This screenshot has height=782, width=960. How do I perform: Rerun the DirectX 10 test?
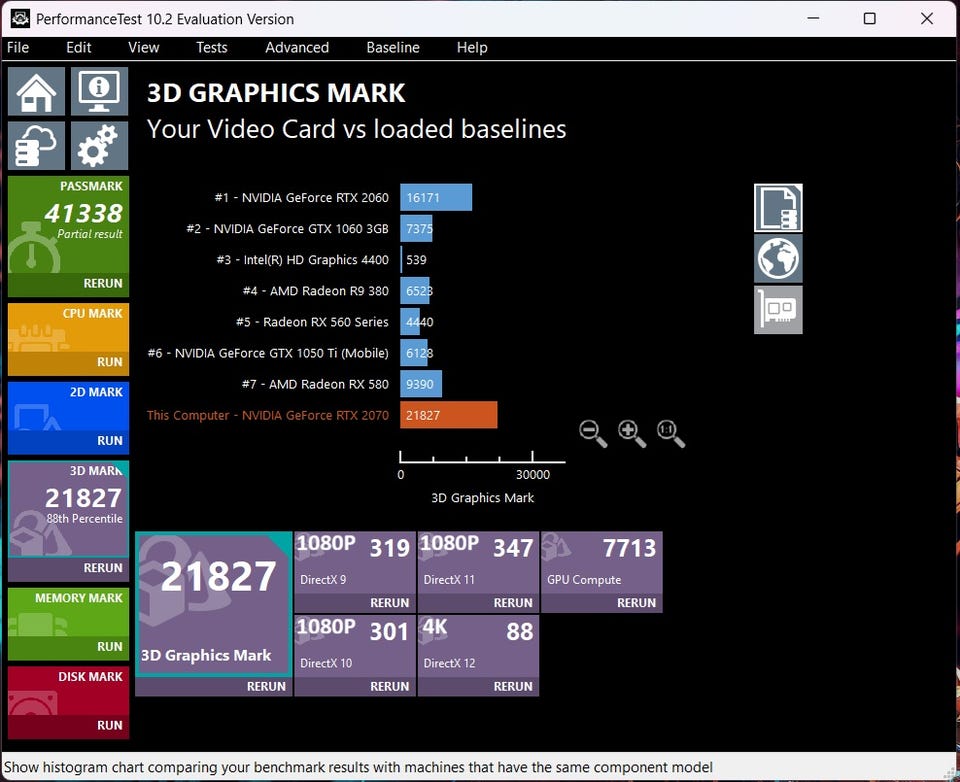[355, 686]
